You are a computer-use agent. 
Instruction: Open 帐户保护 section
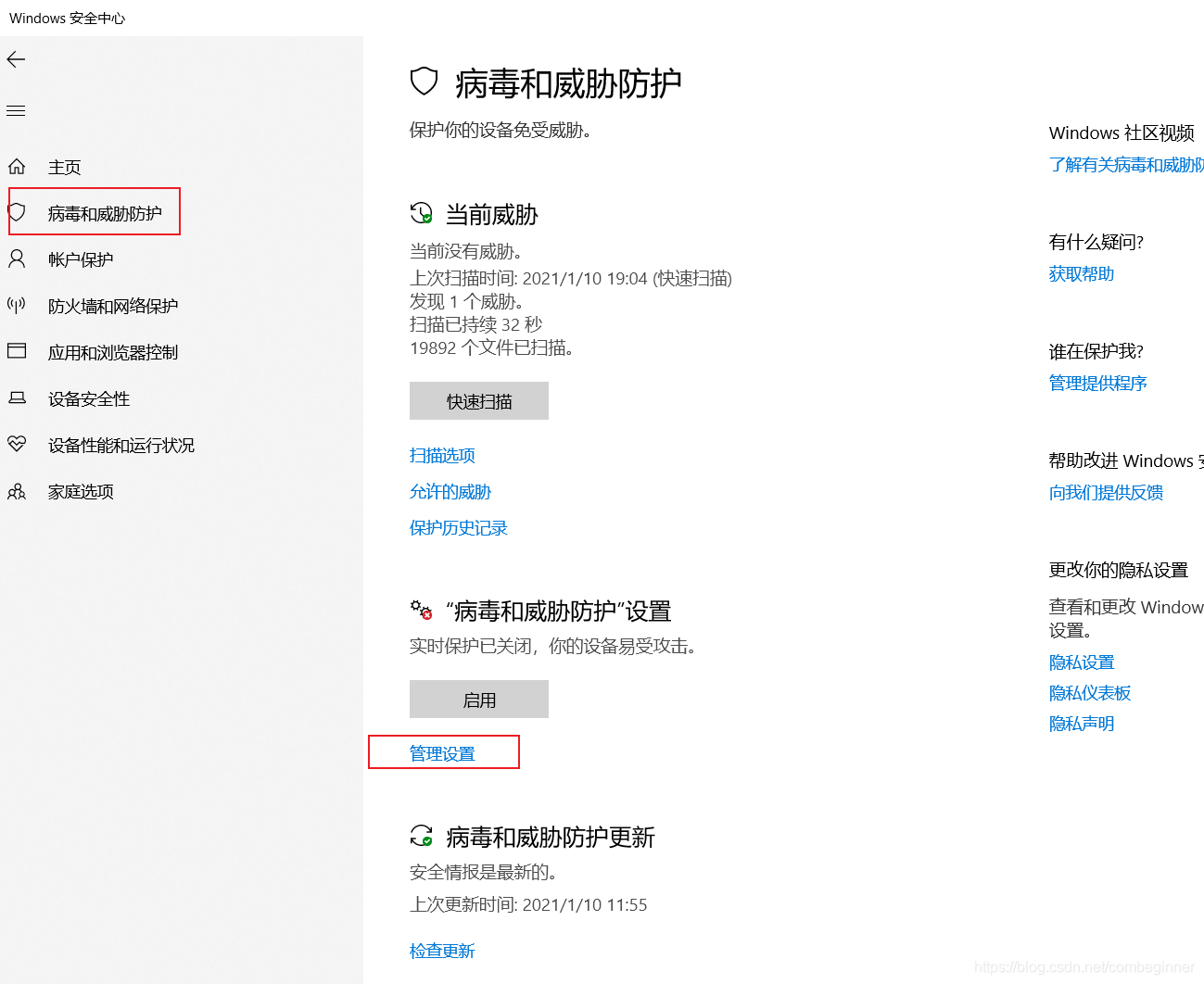coord(81,259)
